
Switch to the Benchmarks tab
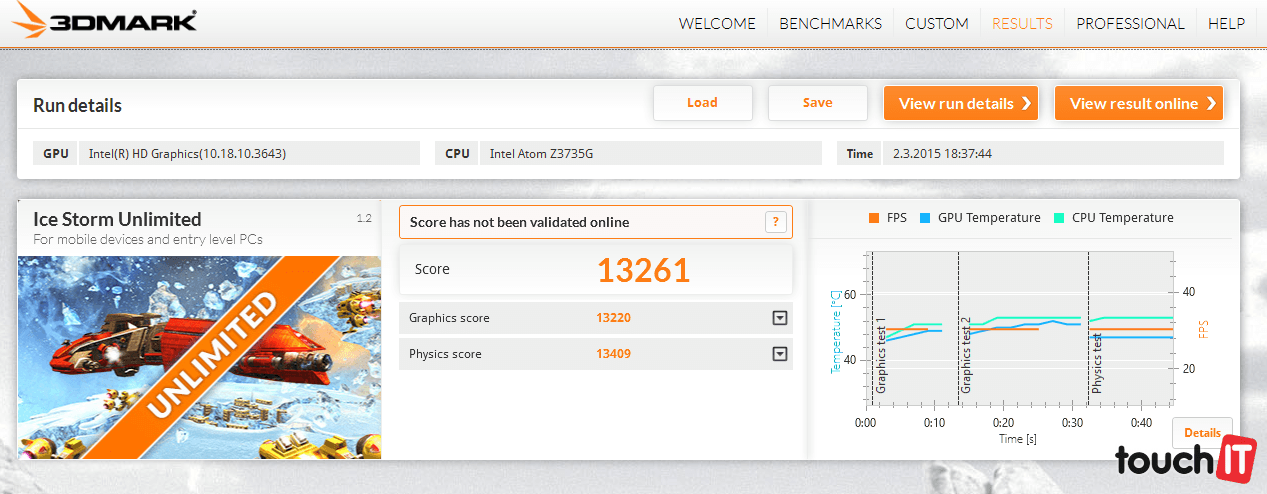point(830,23)
